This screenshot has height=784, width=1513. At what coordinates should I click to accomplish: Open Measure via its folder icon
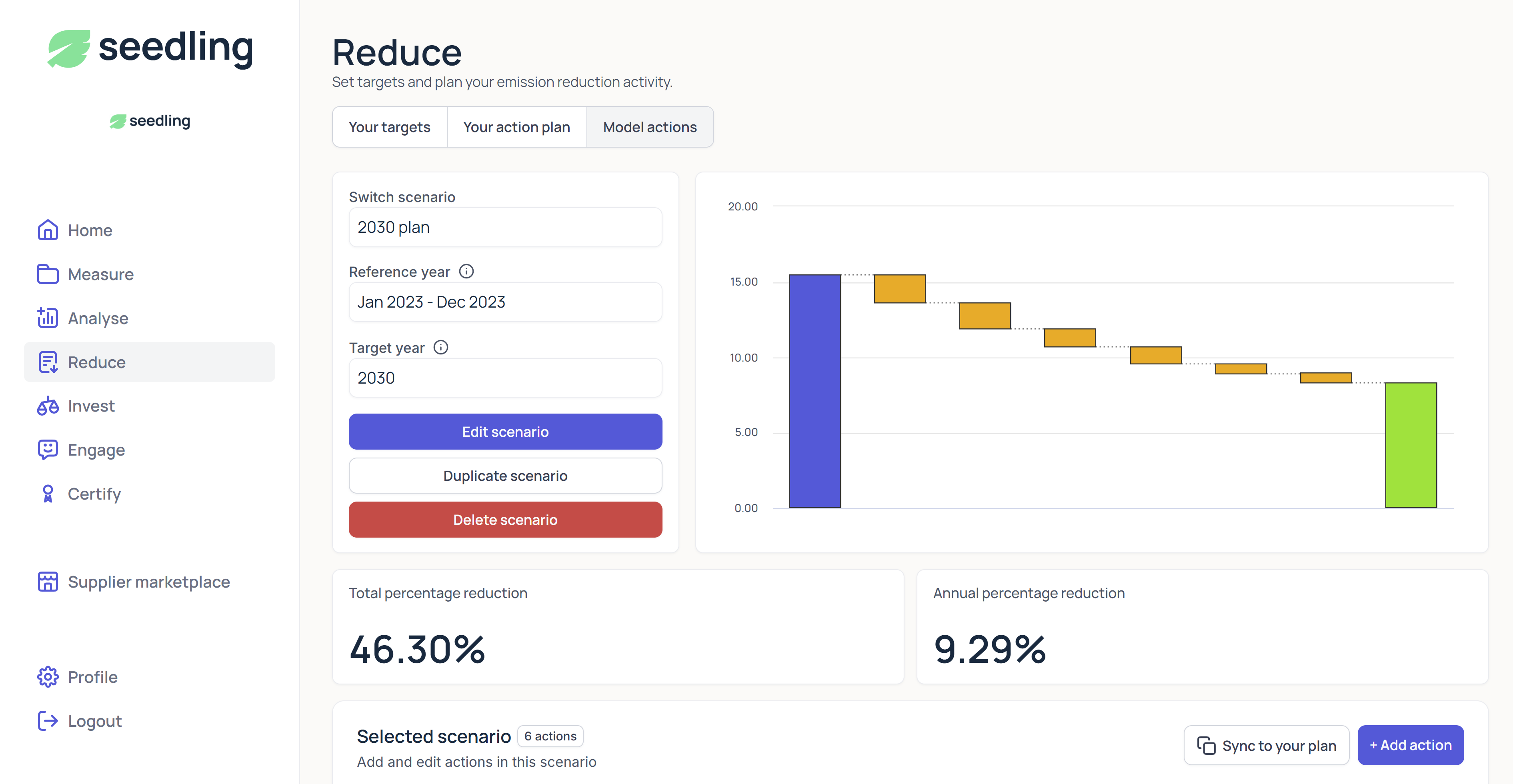(48, 274)
